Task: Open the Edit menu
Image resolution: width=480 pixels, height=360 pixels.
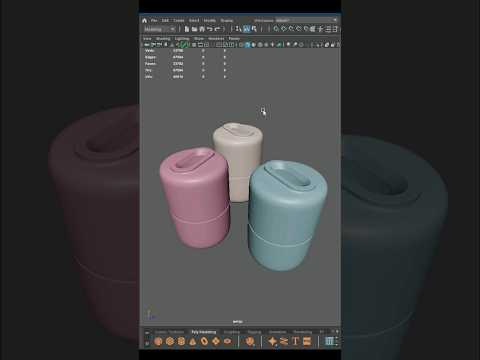Action: (x=165, y=20)
